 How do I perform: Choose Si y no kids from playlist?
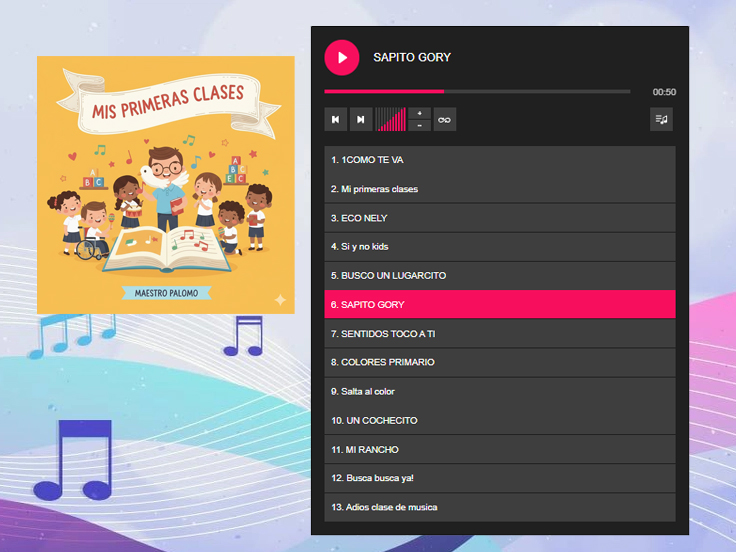click(x=500, y=247)
